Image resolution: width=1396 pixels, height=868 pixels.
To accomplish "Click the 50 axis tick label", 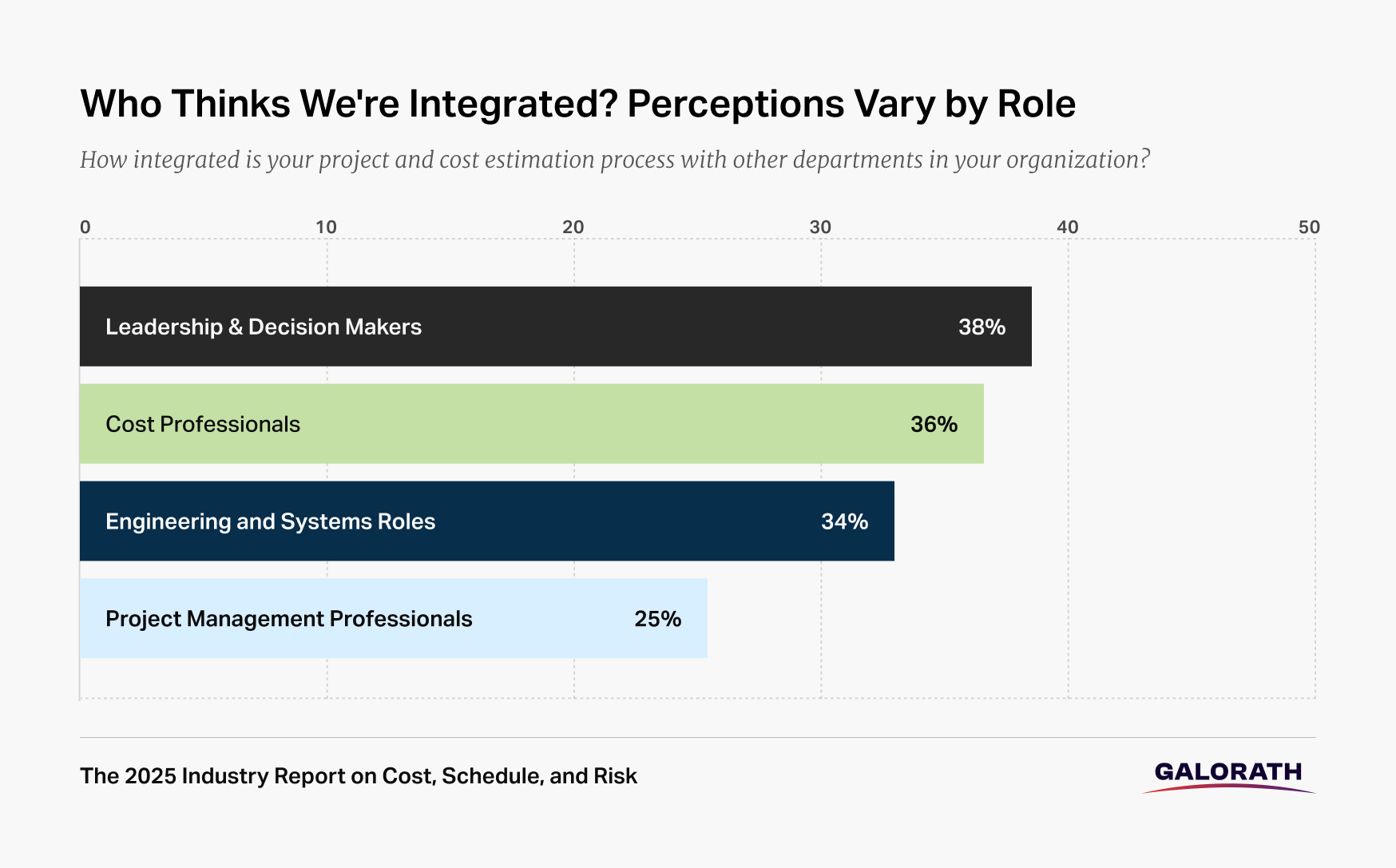I will [x=1309, y=227].
